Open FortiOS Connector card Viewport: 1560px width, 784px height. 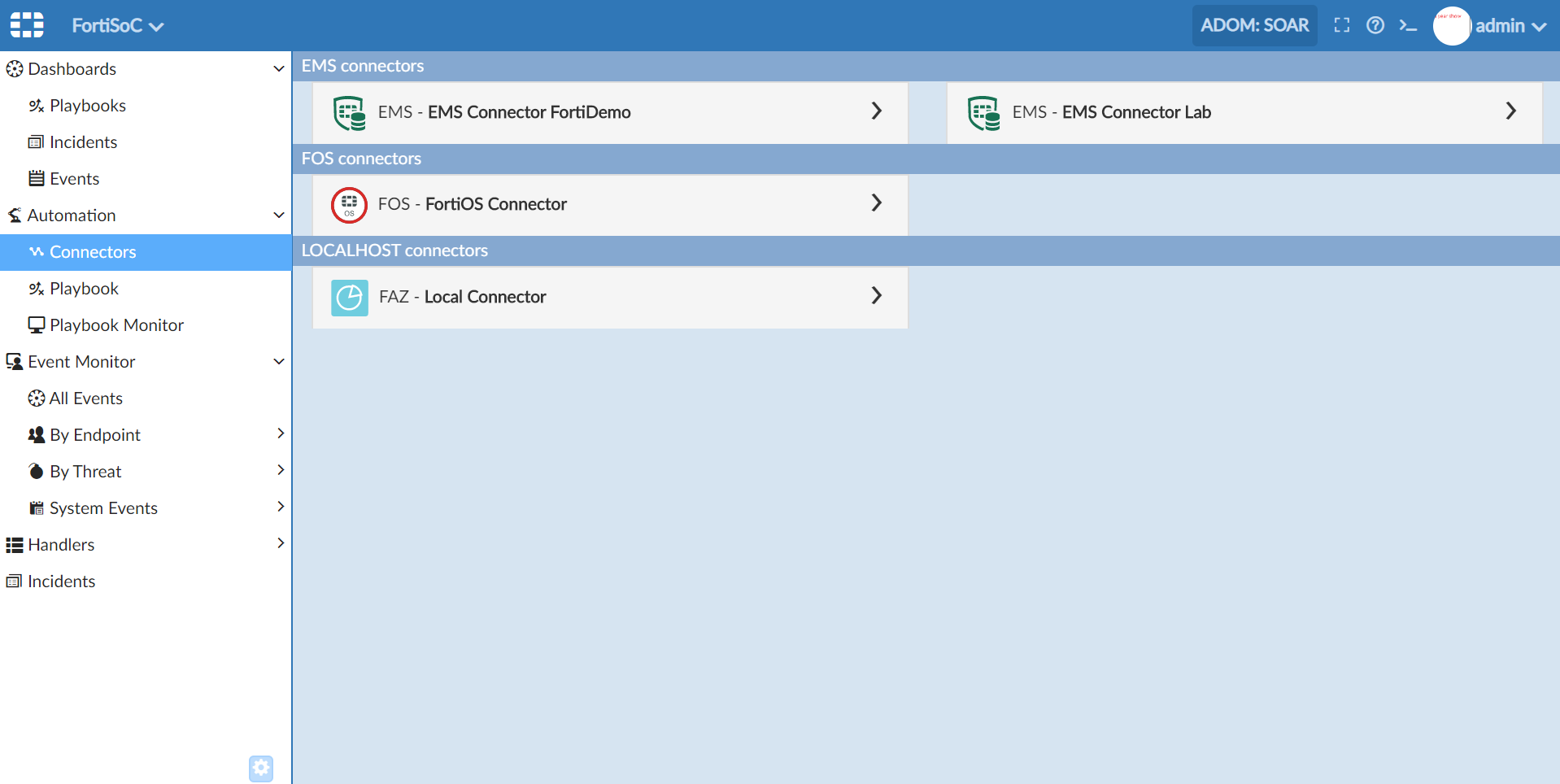[x=610, y=205]
